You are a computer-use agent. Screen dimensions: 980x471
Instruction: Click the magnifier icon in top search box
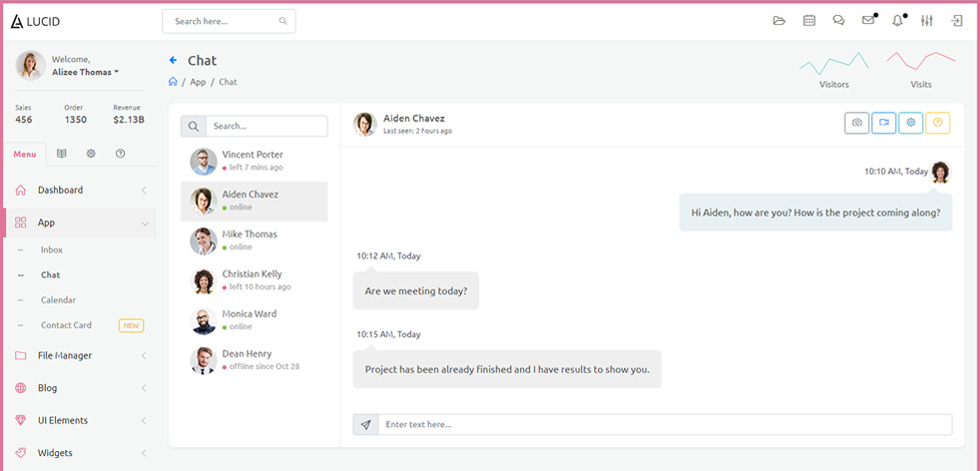(283, 21)
